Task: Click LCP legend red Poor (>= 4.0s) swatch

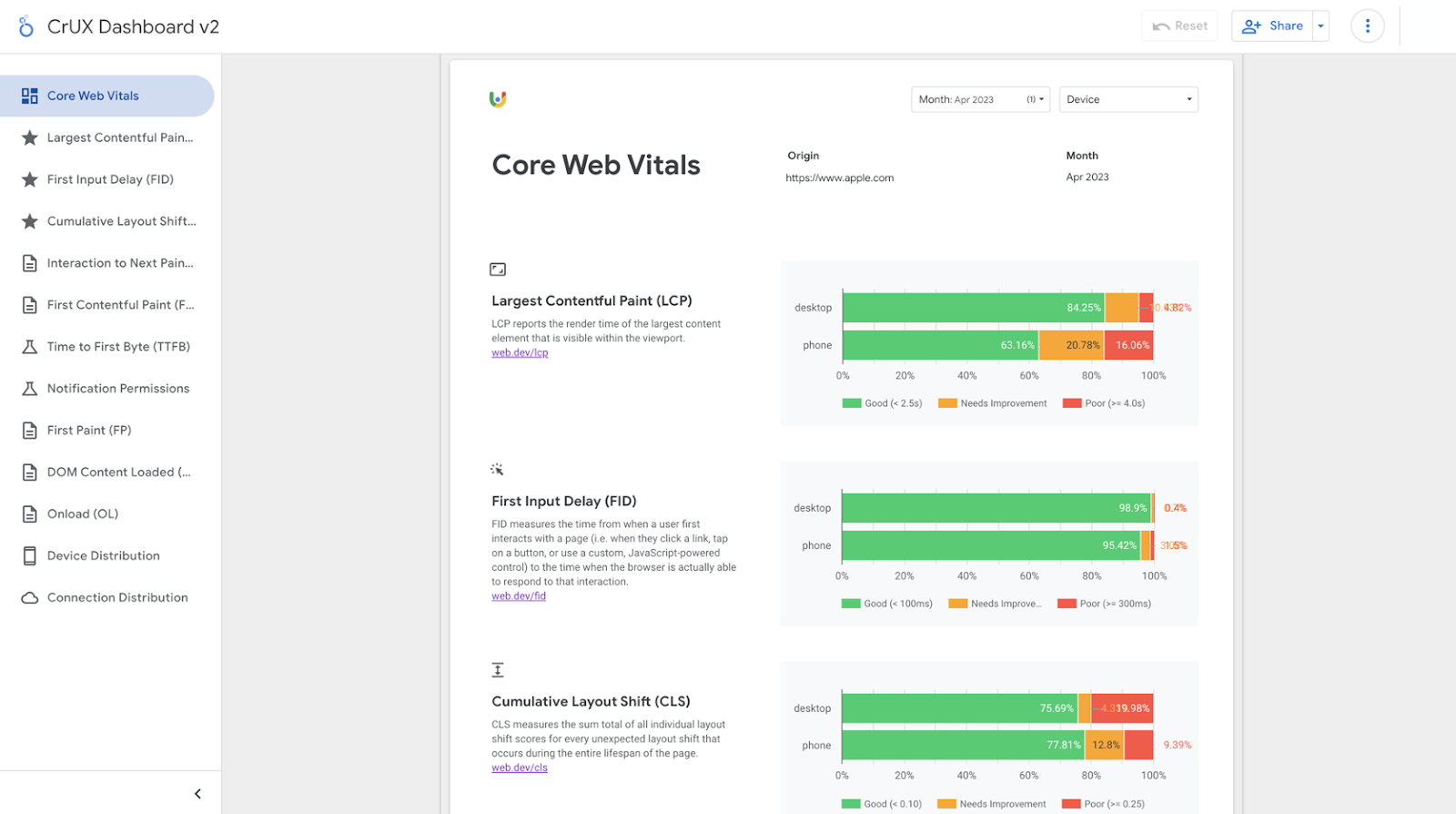Action: 1072,403
